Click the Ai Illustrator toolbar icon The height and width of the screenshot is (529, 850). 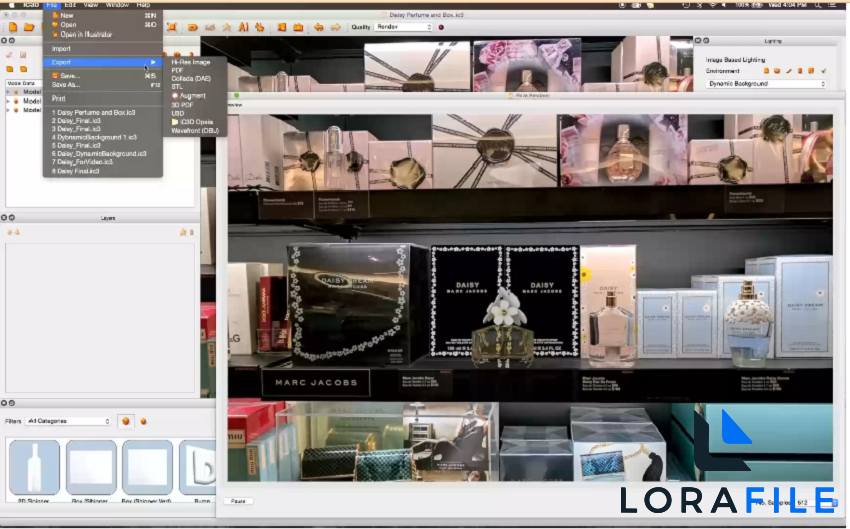tap(243, 27)
